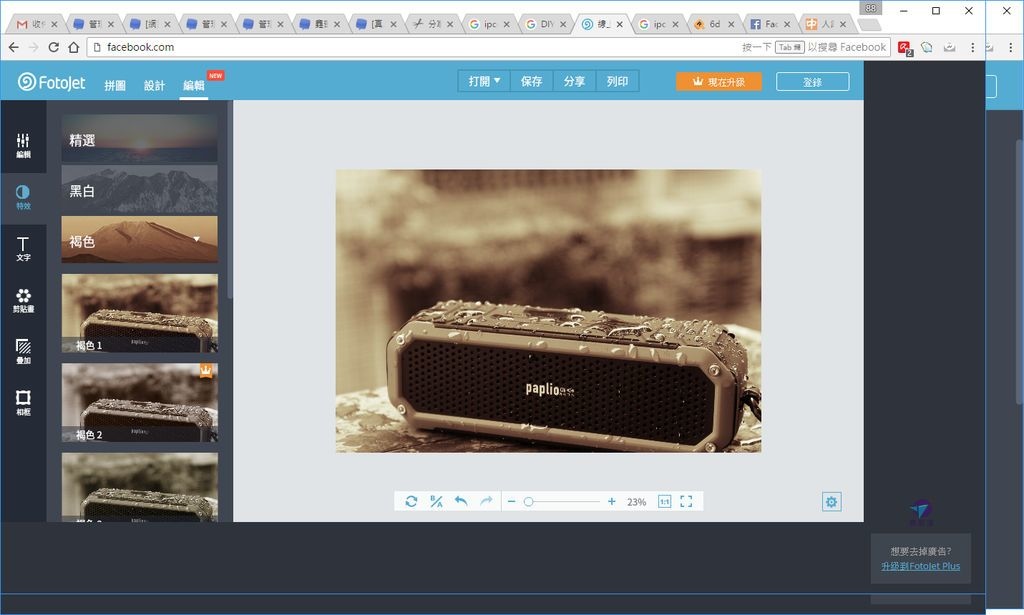
Task: Click the 保存 save button
Action: click(532, 81)
